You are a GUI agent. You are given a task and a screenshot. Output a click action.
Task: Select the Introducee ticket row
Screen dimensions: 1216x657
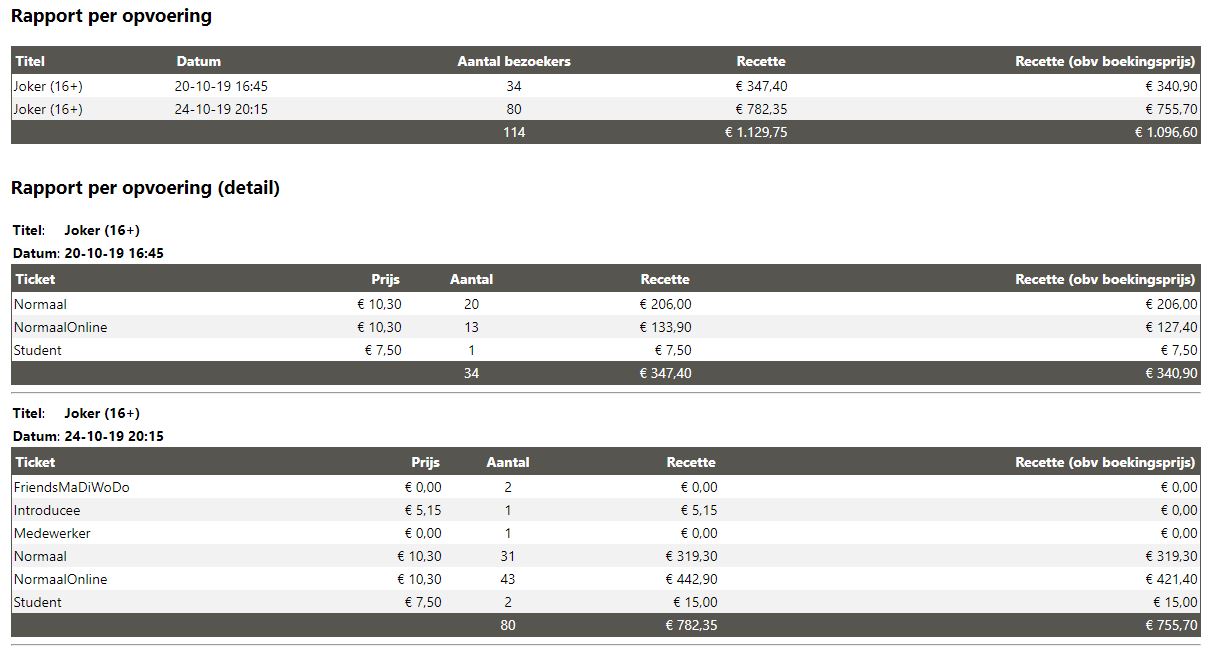click(606, 510)
